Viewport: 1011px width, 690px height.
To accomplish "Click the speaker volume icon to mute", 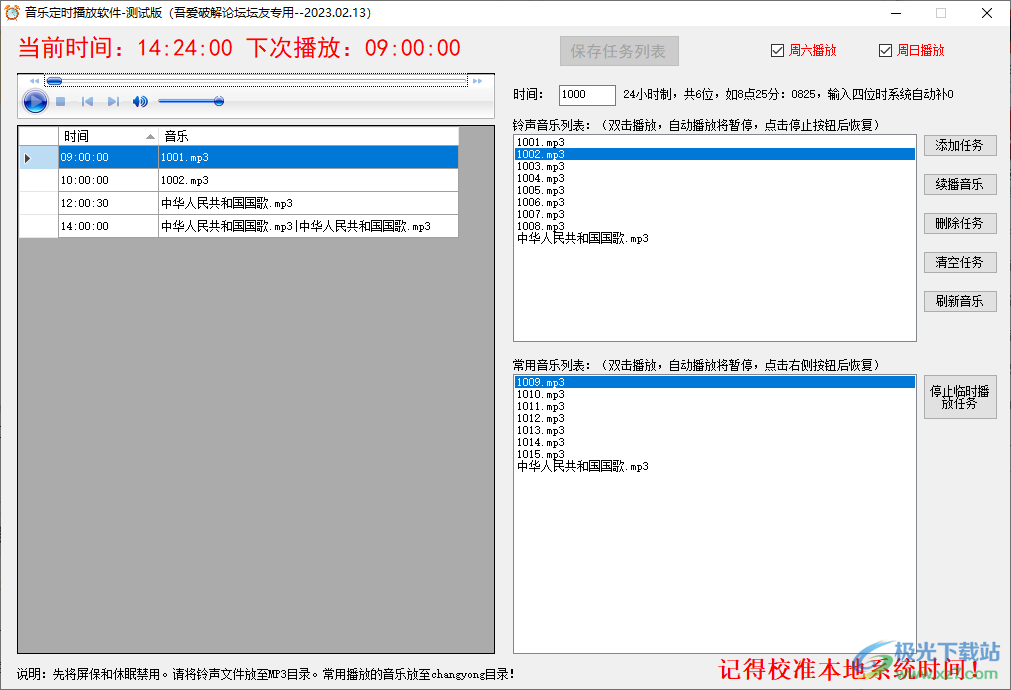I will (139, 100).
